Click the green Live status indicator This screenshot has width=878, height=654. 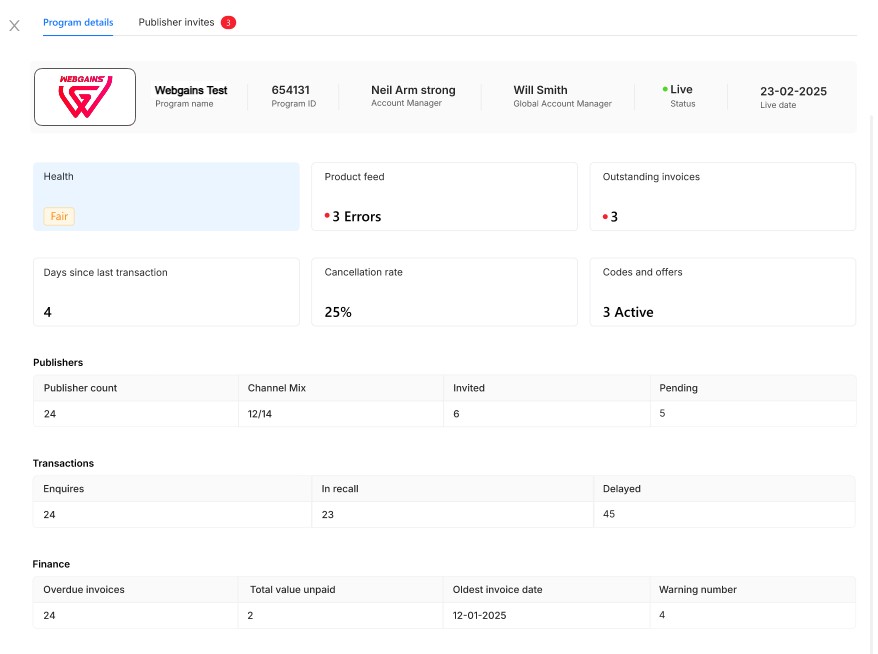coord(665,90)
